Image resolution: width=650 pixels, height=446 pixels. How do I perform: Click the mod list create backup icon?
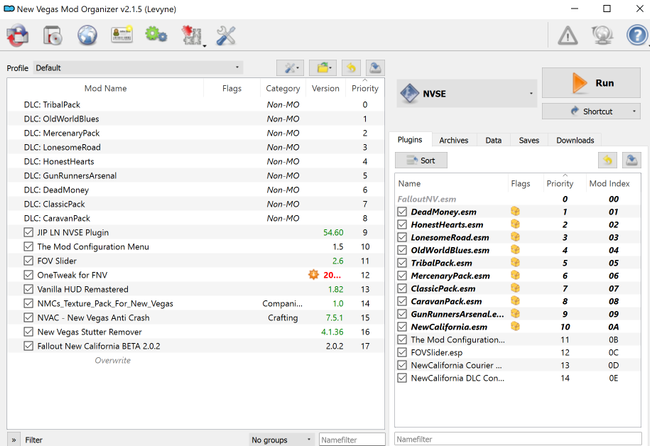(x=375, y=68)
